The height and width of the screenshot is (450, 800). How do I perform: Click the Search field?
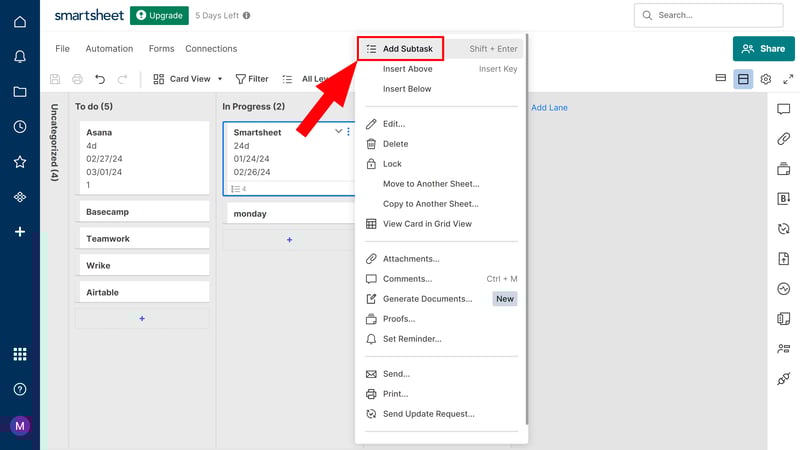[x=708, y=15]
